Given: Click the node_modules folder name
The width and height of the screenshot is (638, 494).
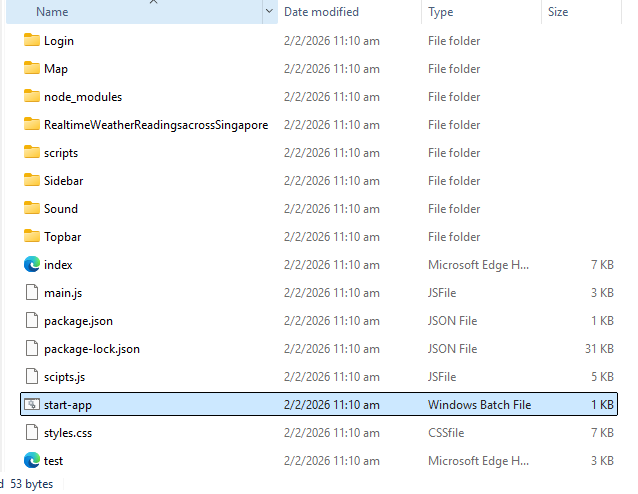Looking at the screenshot, I should point(83,97).
